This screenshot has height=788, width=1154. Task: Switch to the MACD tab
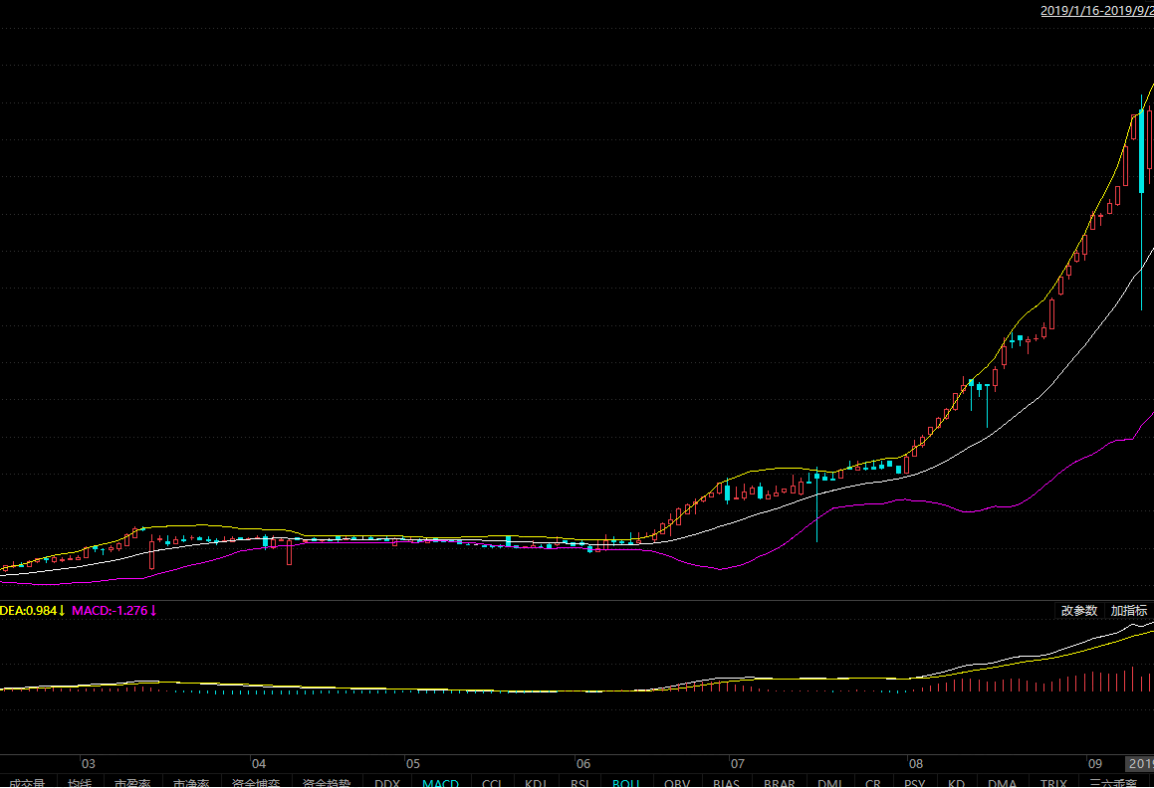point(440,783)
